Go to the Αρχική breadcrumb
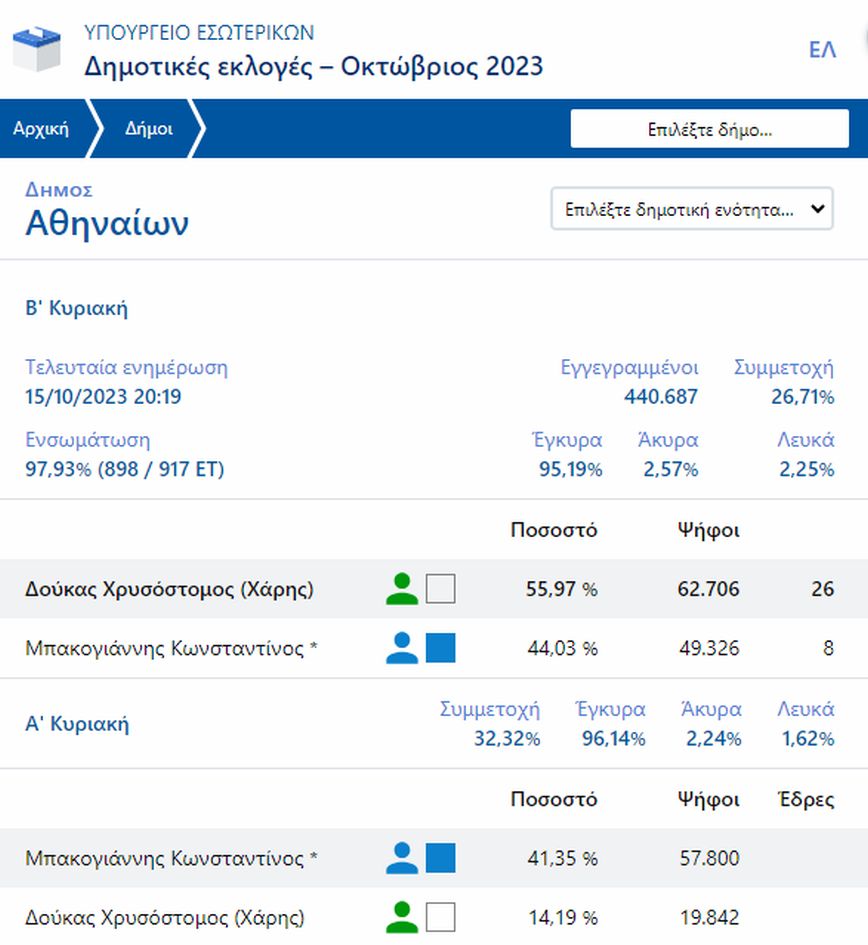 coord(41,129)
